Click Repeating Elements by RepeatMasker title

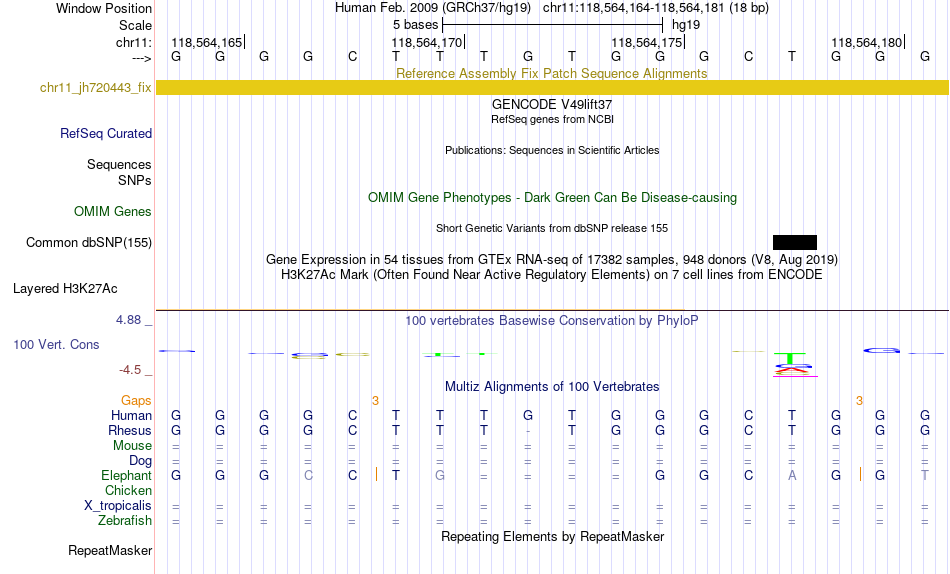click(x=553, y=536)
